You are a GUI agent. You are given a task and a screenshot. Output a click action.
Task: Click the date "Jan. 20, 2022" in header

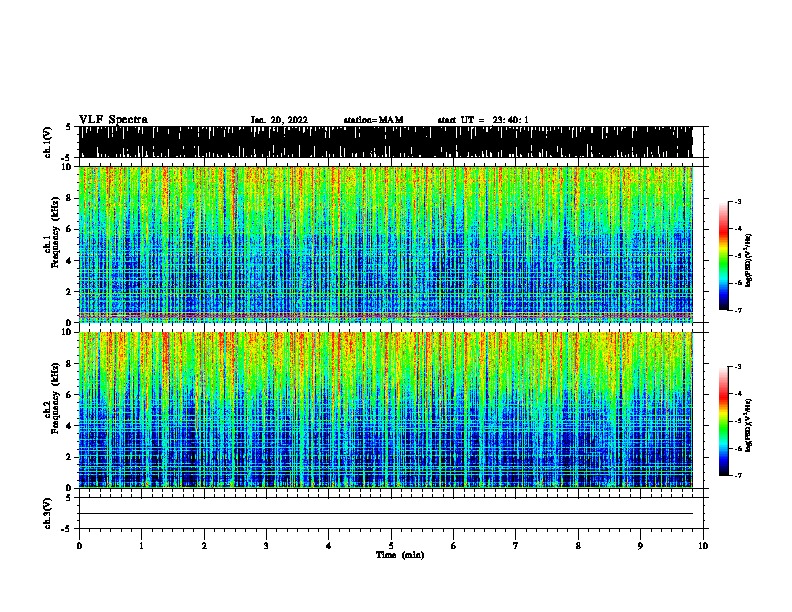tap(279, 120)
